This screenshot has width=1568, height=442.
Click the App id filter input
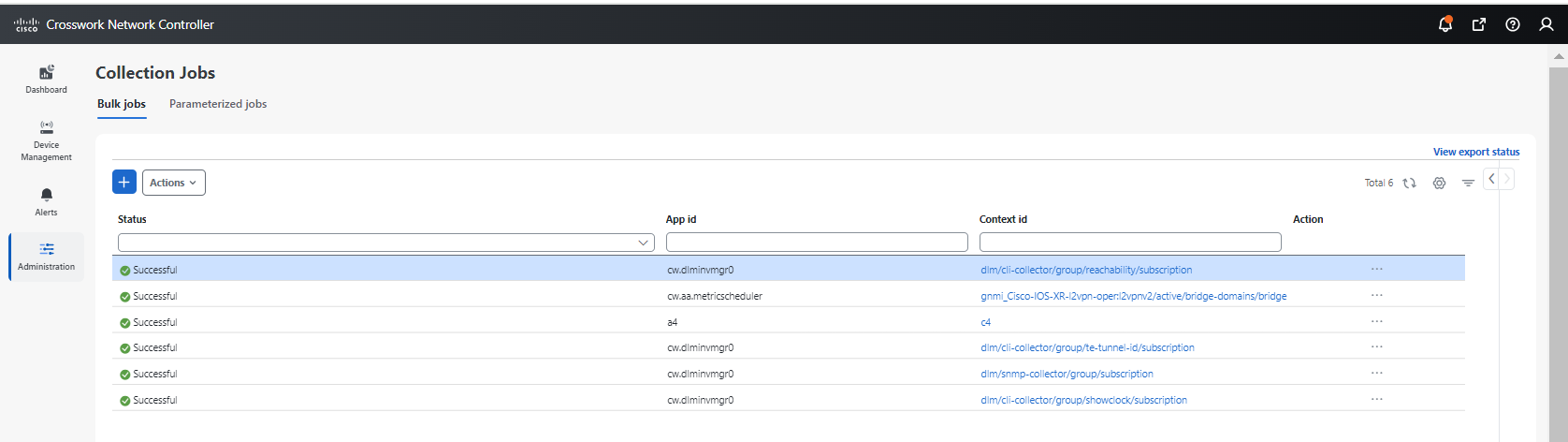(817, 243)
